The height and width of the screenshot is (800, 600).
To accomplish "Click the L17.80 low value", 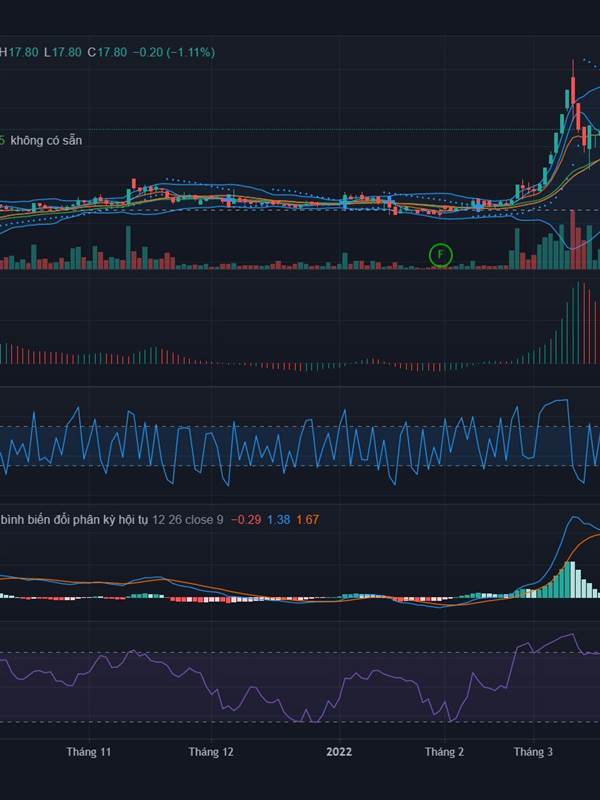I will click(x=62, y=52).
